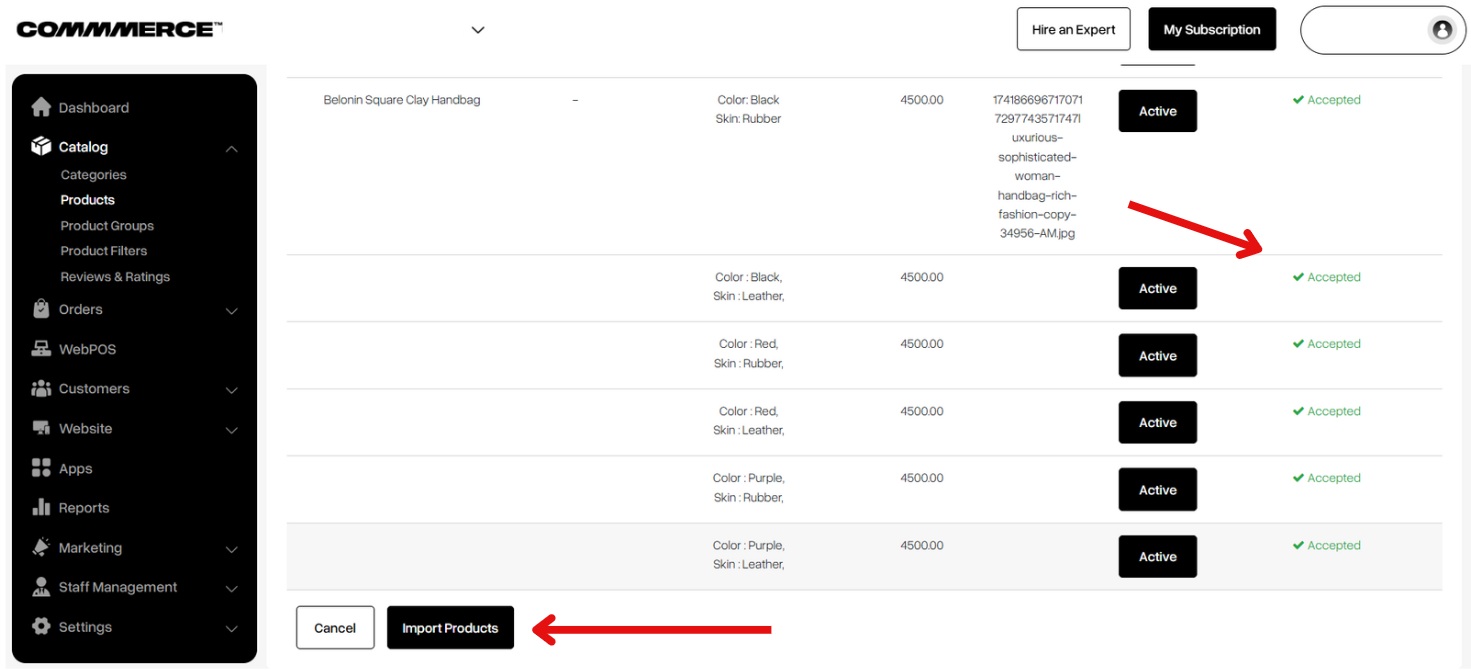Click Active button for Purple Leather row

(x=1157, y=556)
